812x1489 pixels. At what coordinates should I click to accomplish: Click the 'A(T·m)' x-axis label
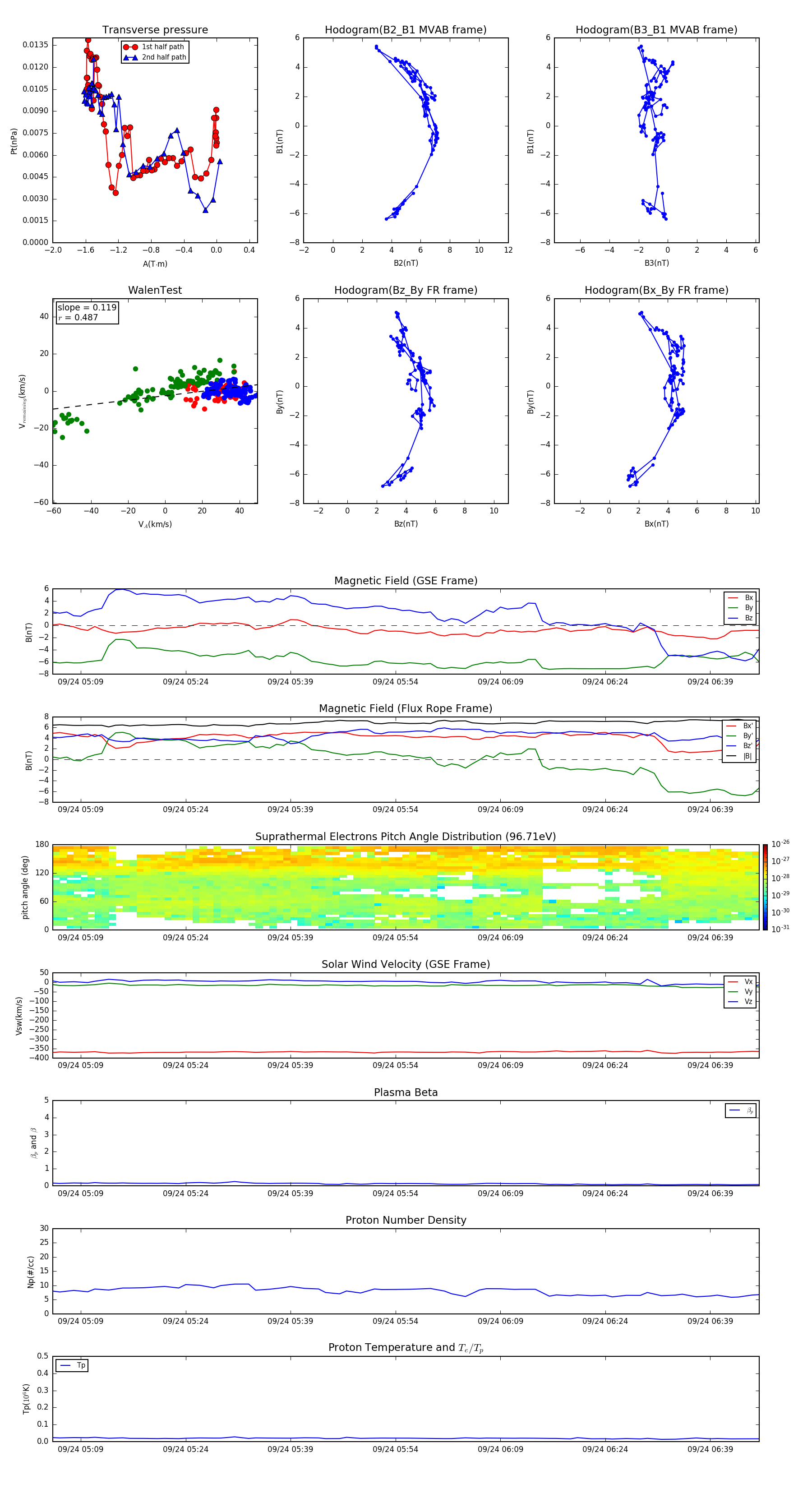[x=155, y=264]
